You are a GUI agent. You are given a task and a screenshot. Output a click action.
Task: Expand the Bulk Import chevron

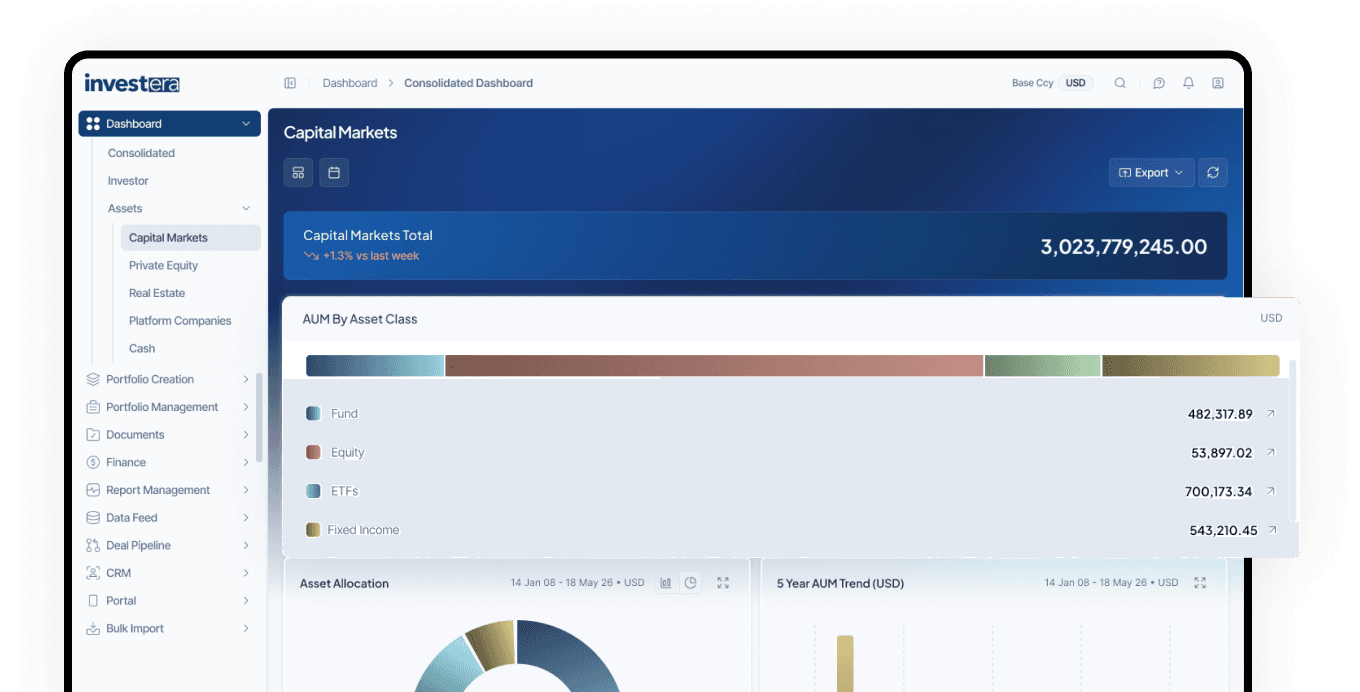click(x=246, y=628)
